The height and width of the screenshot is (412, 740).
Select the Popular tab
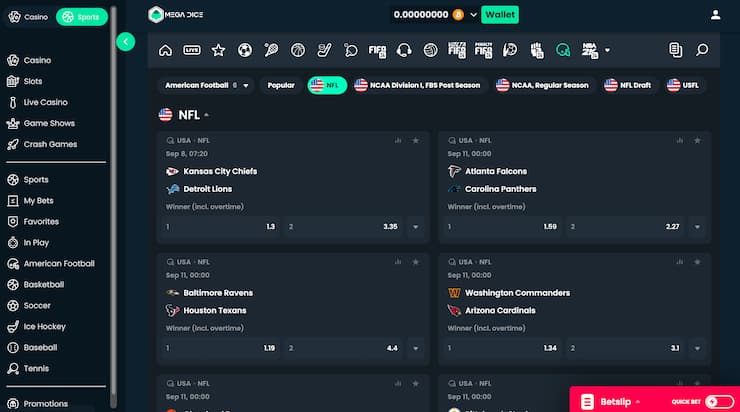coord(281,85)
